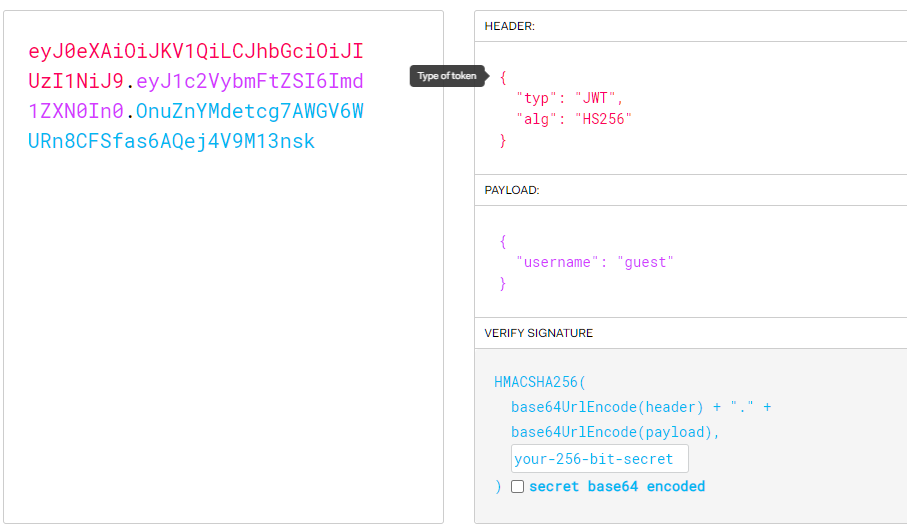Click the token line beginning 1ZXN0In0

tap(196, 111)
